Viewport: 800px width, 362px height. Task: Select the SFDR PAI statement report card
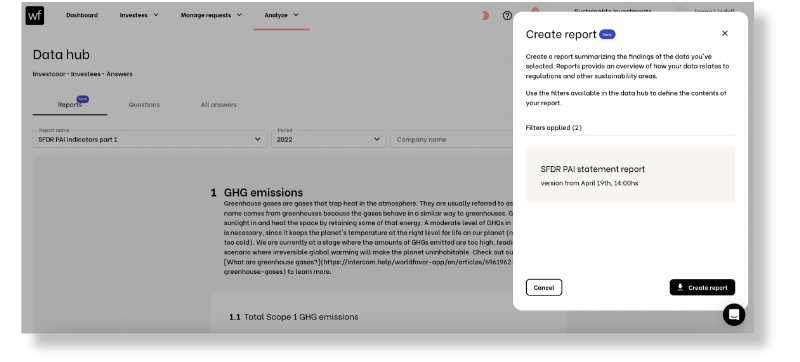pos(630,174)
